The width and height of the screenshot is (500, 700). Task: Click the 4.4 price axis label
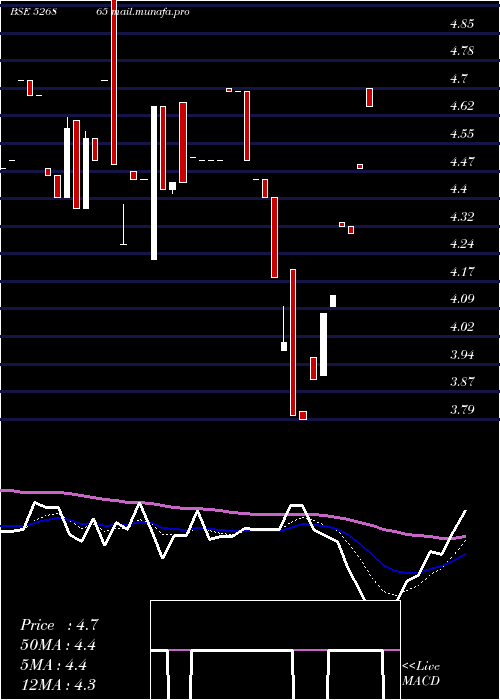point(458,189)
